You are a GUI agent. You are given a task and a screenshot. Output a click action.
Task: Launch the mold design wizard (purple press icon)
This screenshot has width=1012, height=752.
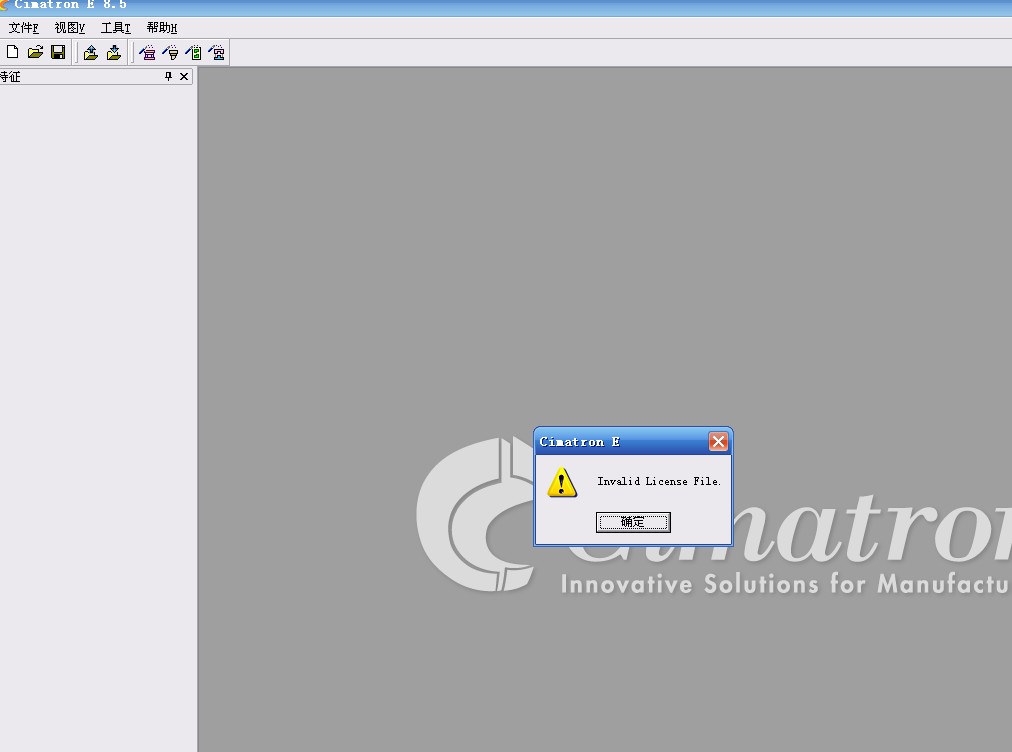(147, 53)
